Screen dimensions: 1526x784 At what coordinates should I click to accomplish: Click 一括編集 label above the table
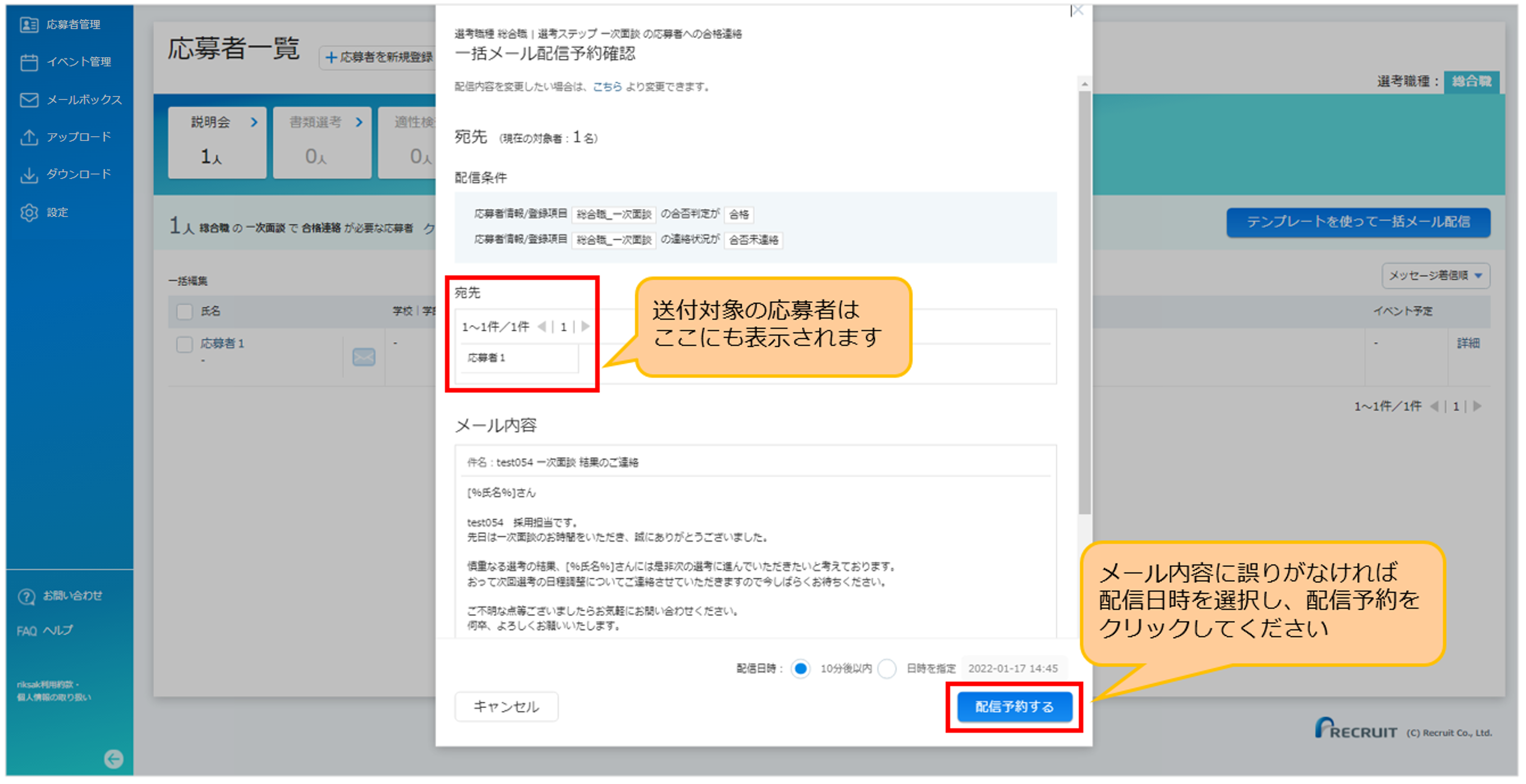click(188, 281)
